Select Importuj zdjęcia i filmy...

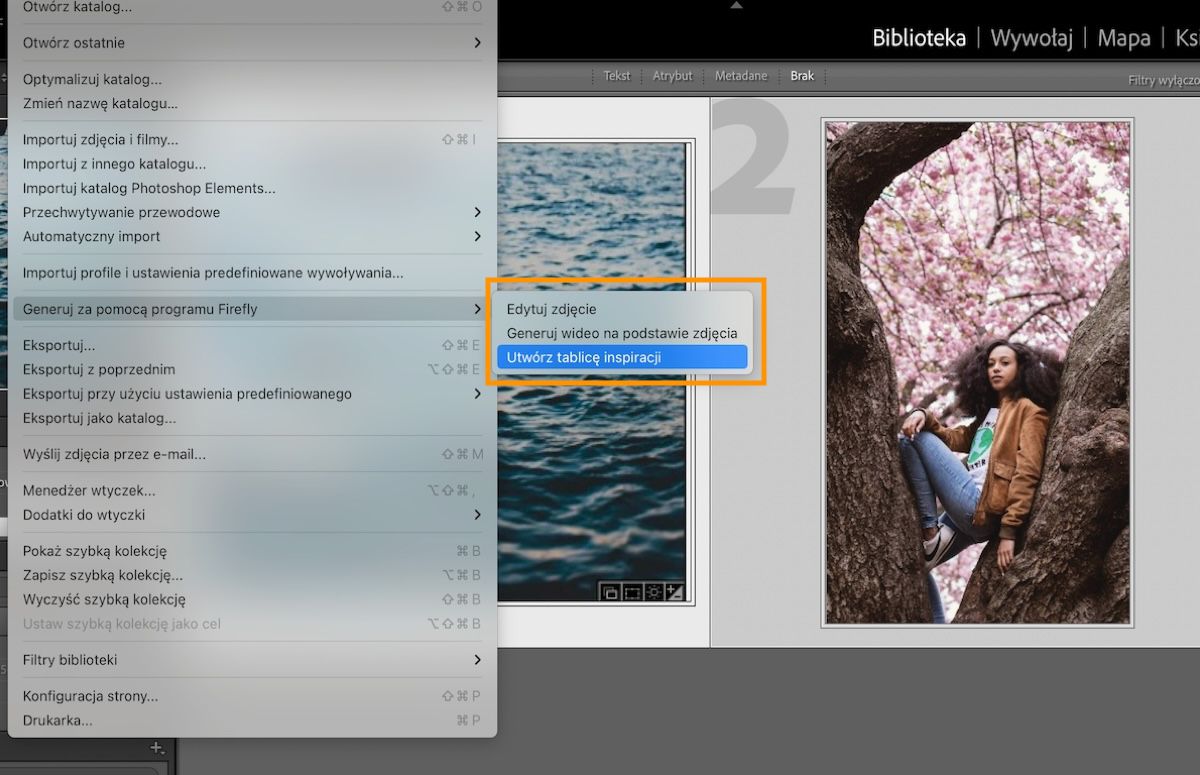252,139
